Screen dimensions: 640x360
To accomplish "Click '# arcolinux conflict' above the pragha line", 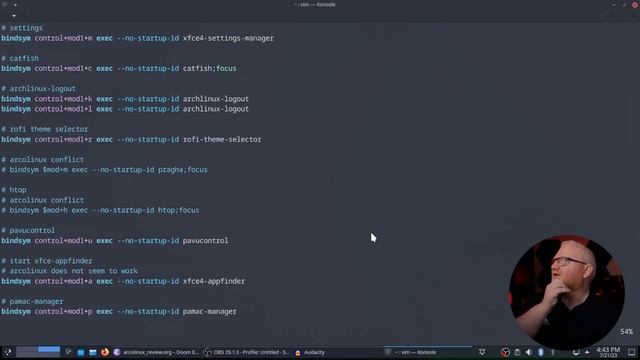I will click(x=42, y=160).
